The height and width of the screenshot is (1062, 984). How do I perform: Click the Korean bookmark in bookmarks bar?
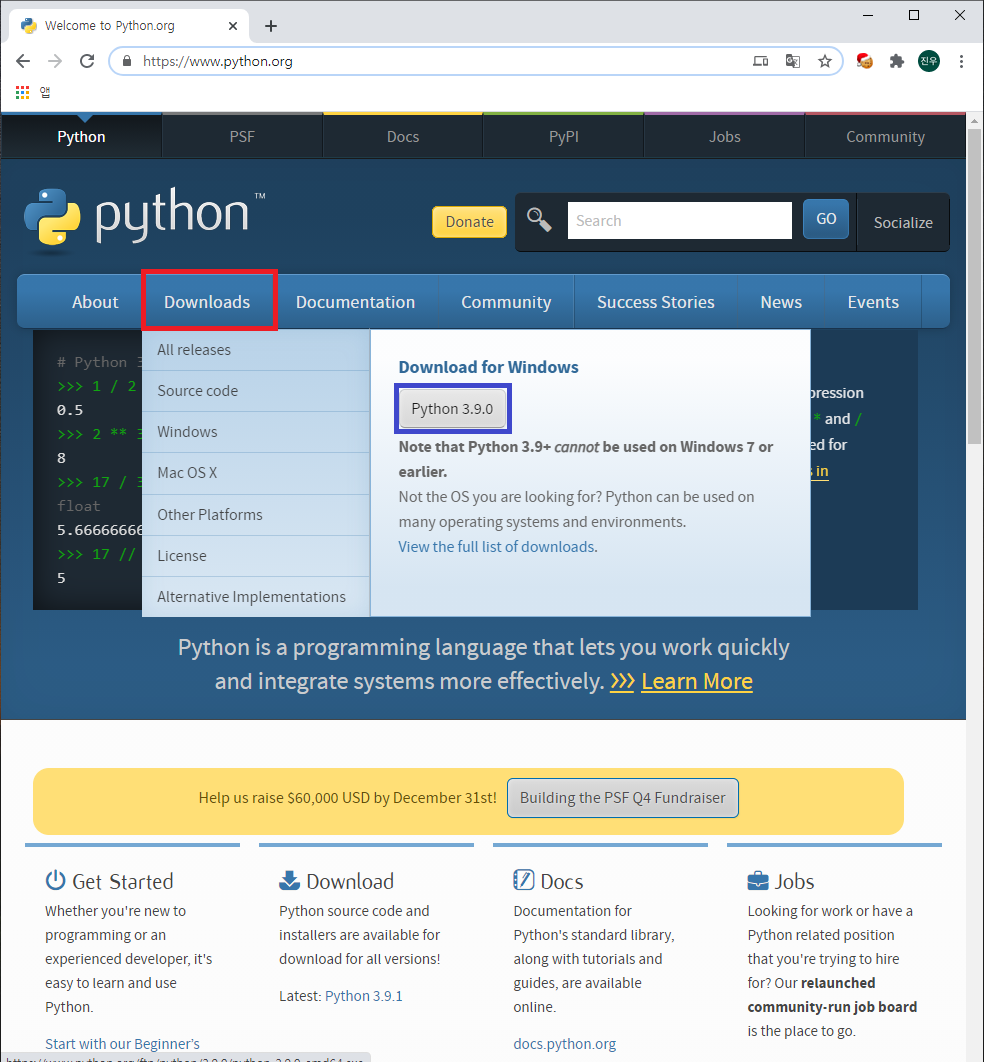45,92
